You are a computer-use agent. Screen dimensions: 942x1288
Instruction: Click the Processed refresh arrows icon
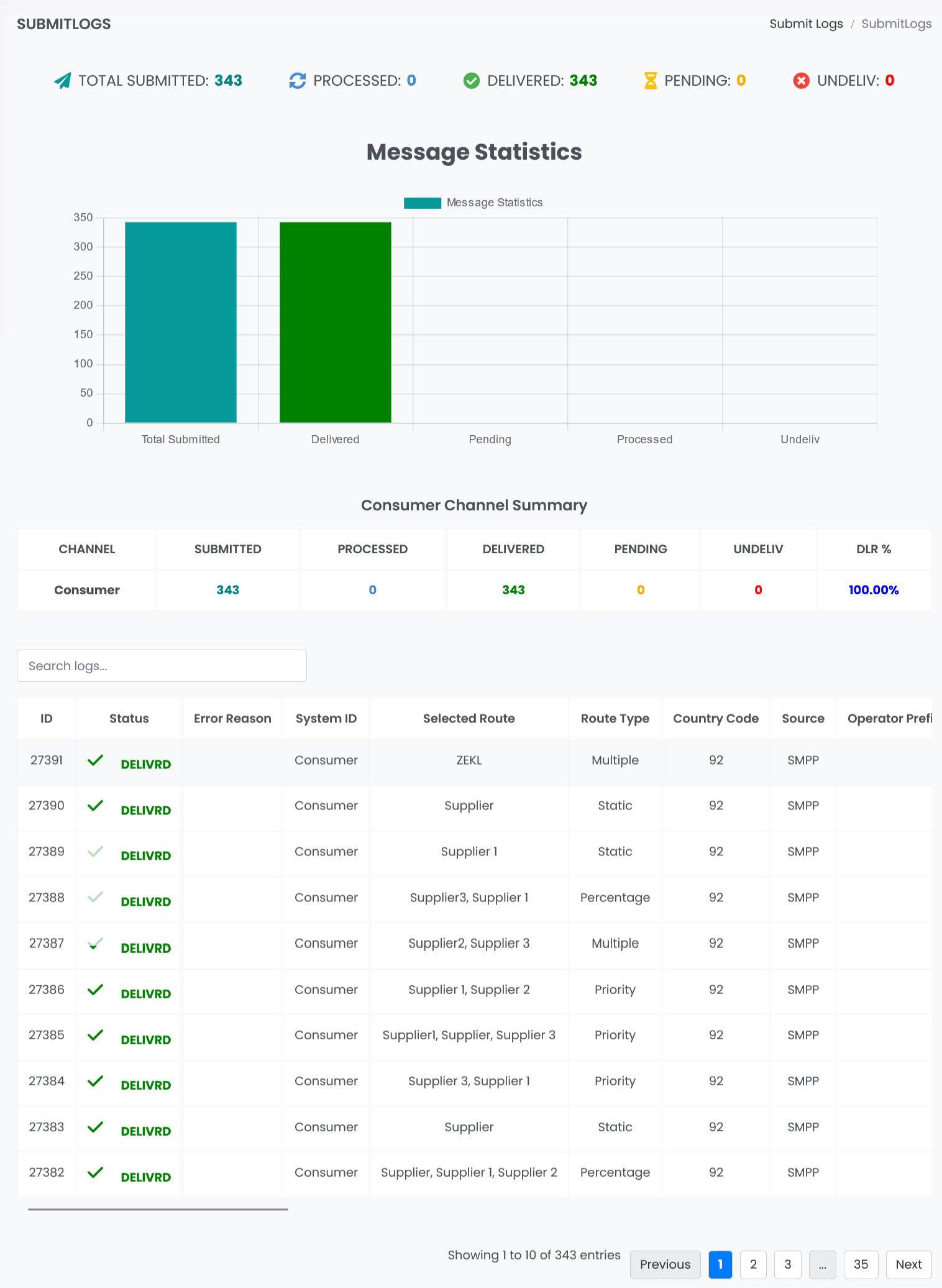(298, 81)
